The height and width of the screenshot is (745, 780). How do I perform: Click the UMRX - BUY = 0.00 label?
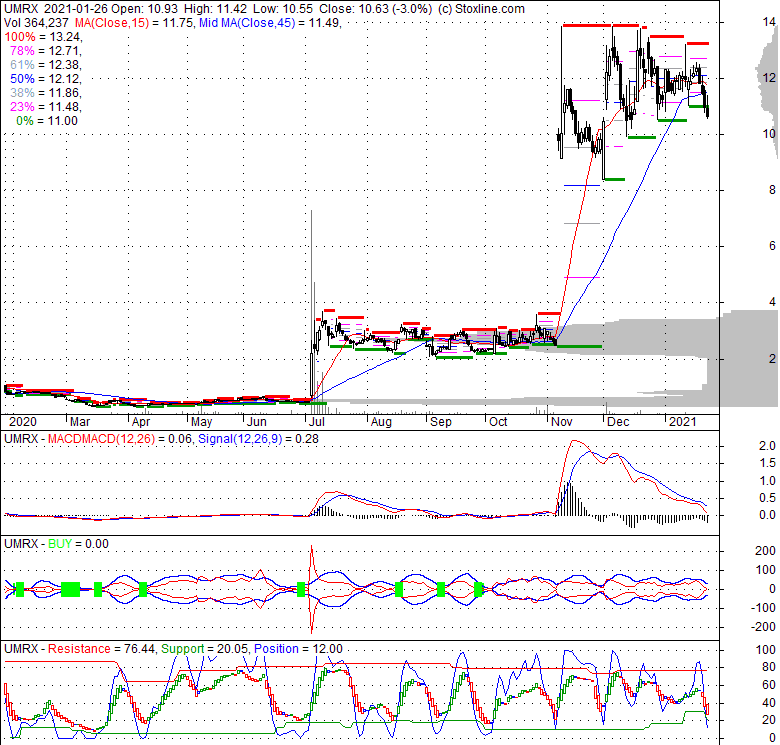click(56, 544)
